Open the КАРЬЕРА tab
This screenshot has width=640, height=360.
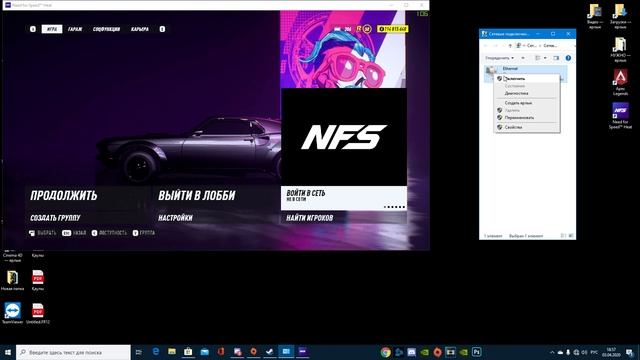140,29
